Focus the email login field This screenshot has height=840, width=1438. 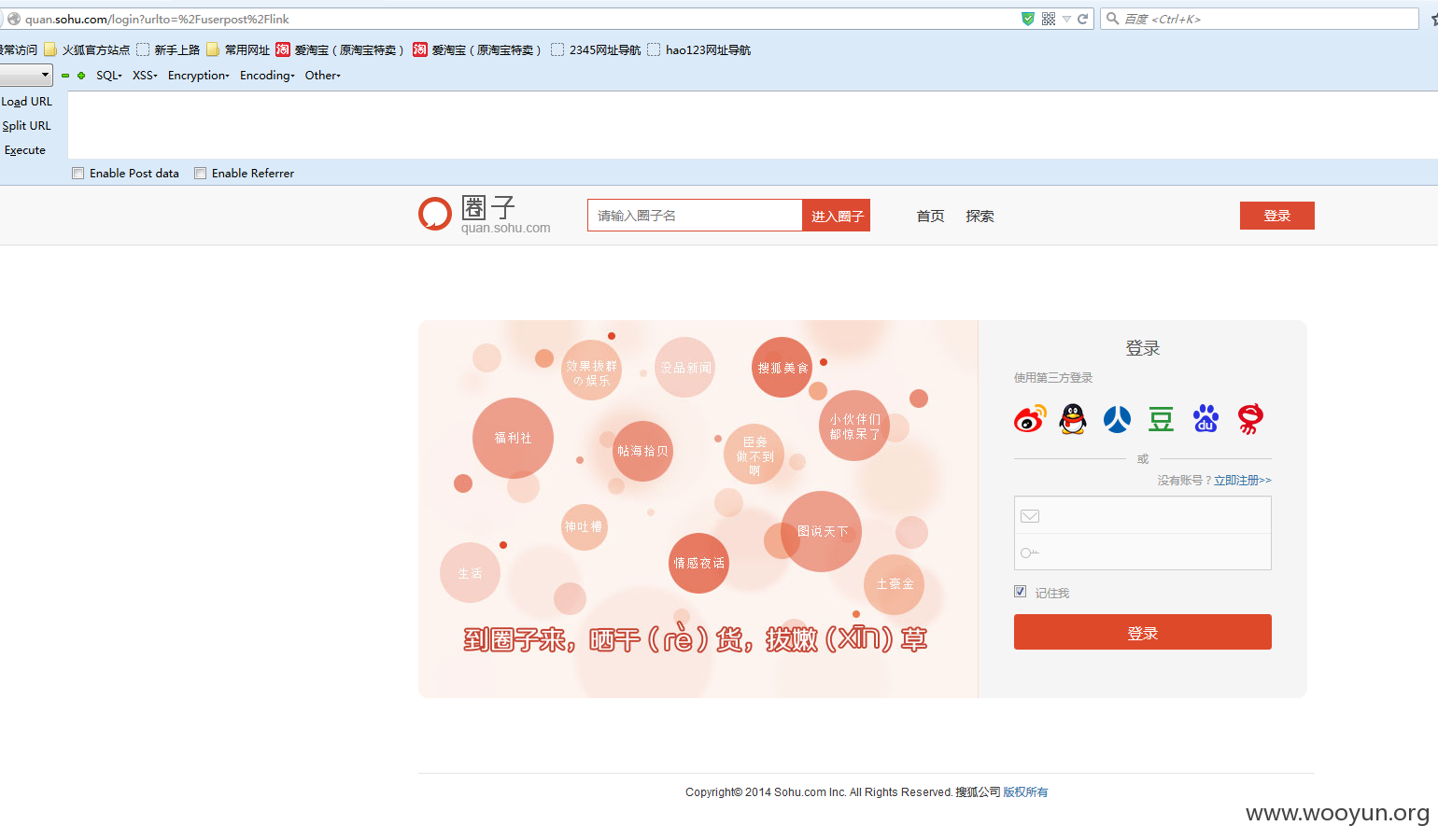(1143, 515)
